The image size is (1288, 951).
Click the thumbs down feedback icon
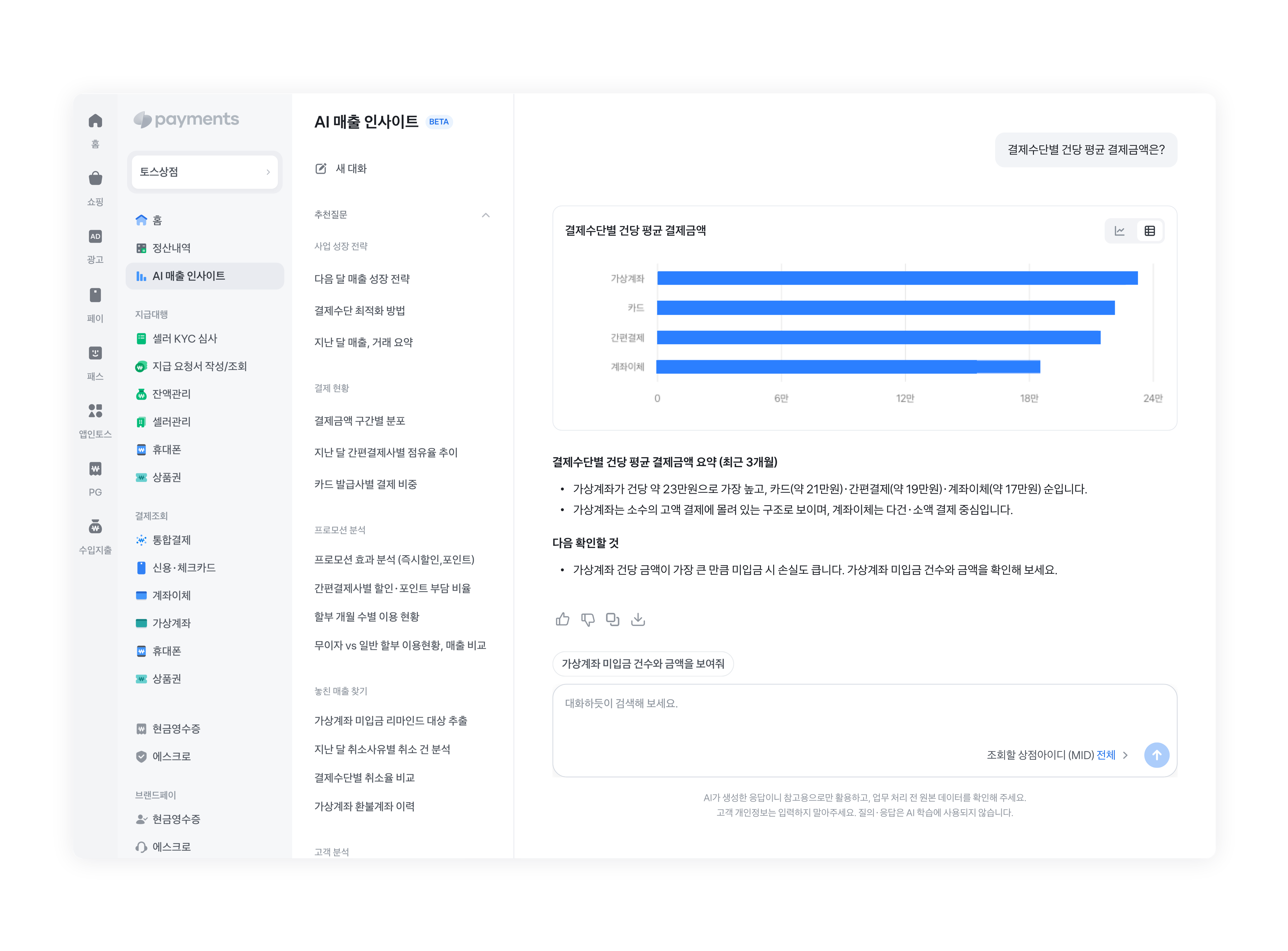pos(587,619)
